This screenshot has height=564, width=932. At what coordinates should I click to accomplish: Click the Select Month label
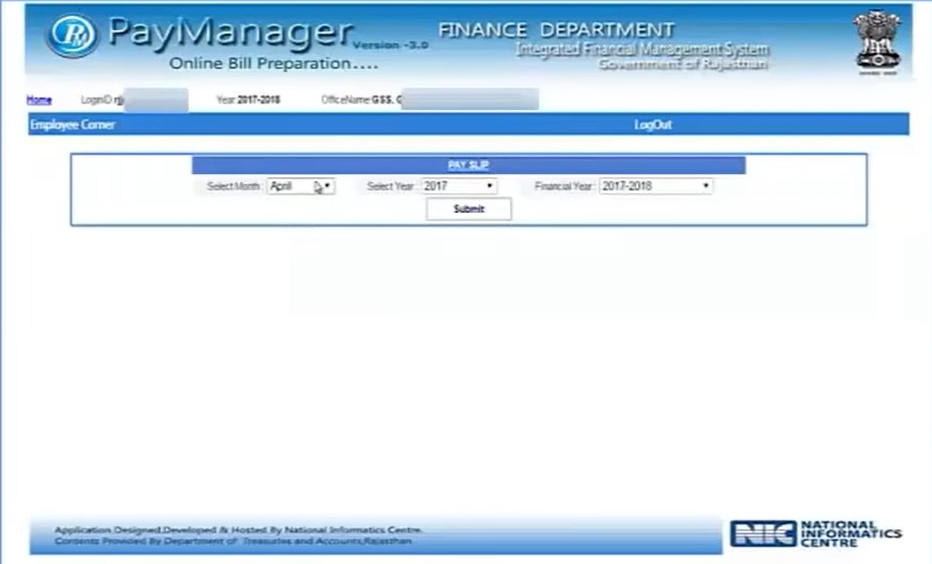coord(234,187)
